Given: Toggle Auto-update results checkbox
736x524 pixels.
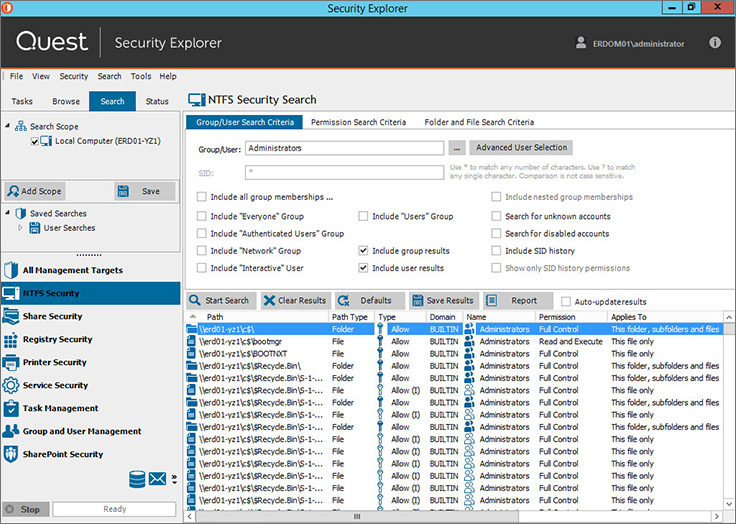Looking at the screenshot, I should (566, 301).
